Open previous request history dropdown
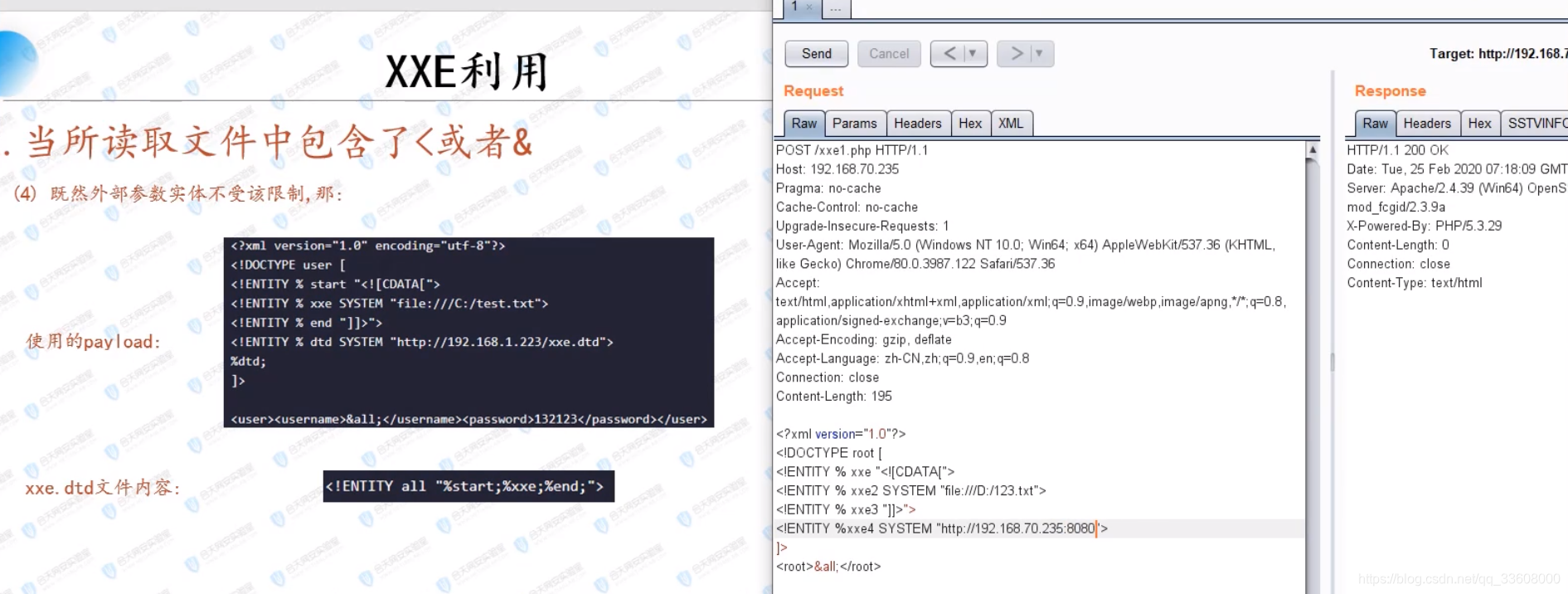This screenshot has width=1568, height=594. 975,54
